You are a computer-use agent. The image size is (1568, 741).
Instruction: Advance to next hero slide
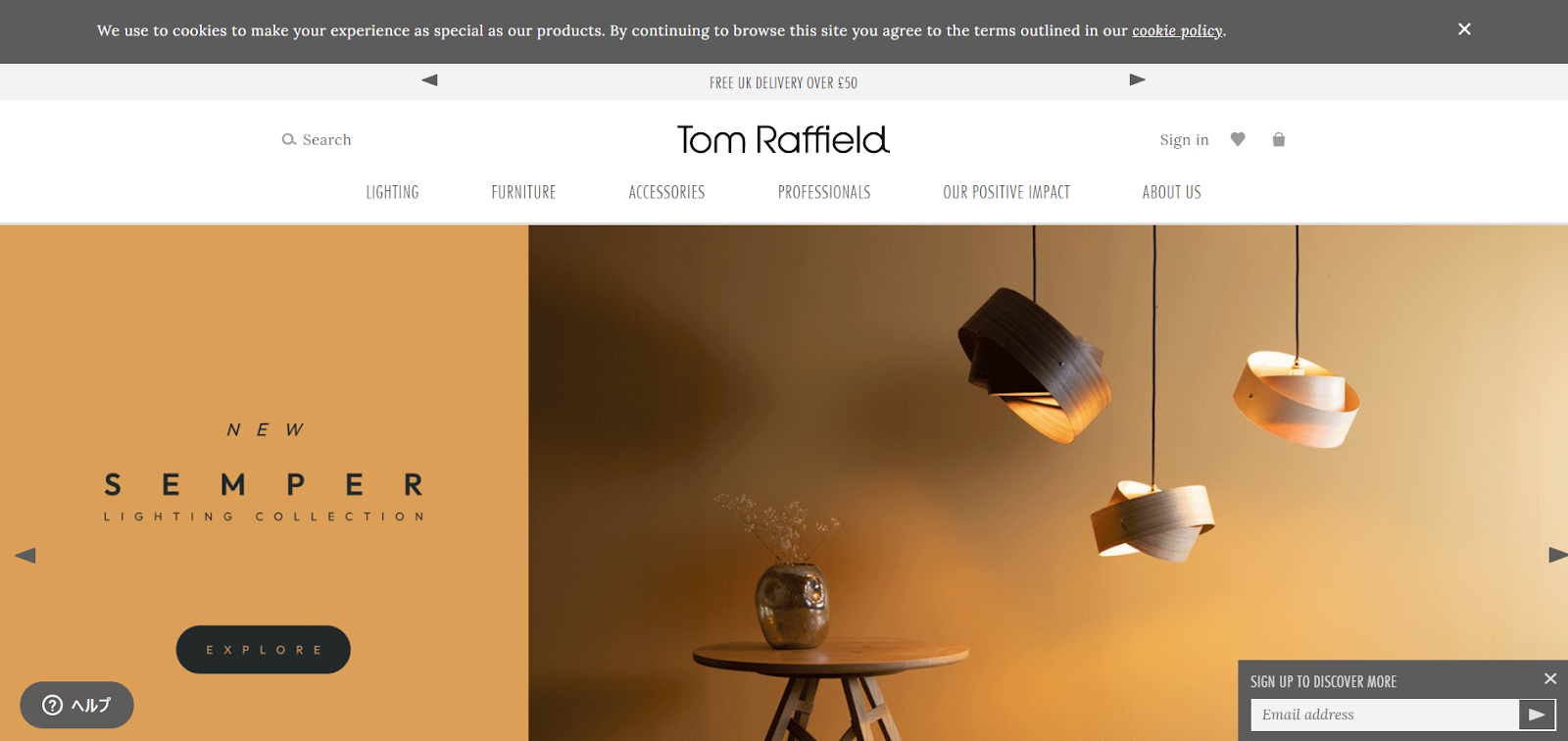(1558, 555)
